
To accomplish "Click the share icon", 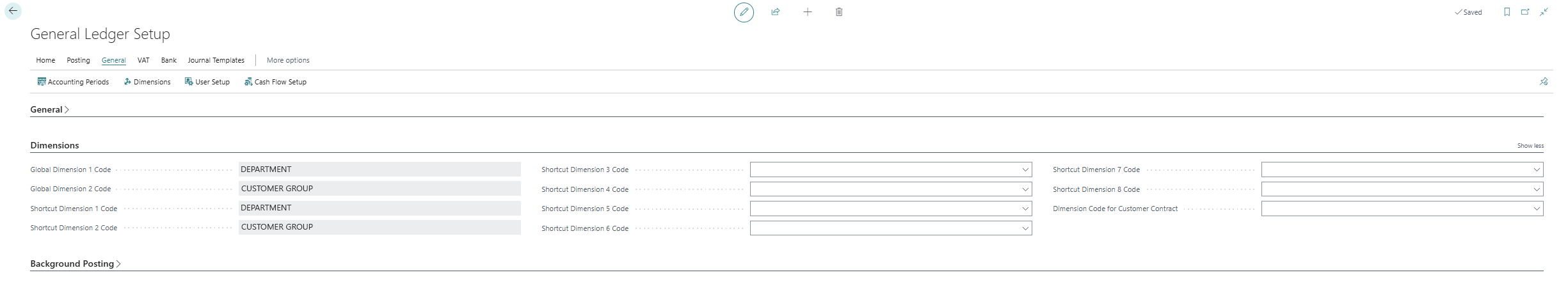I will tap(776, 12).
